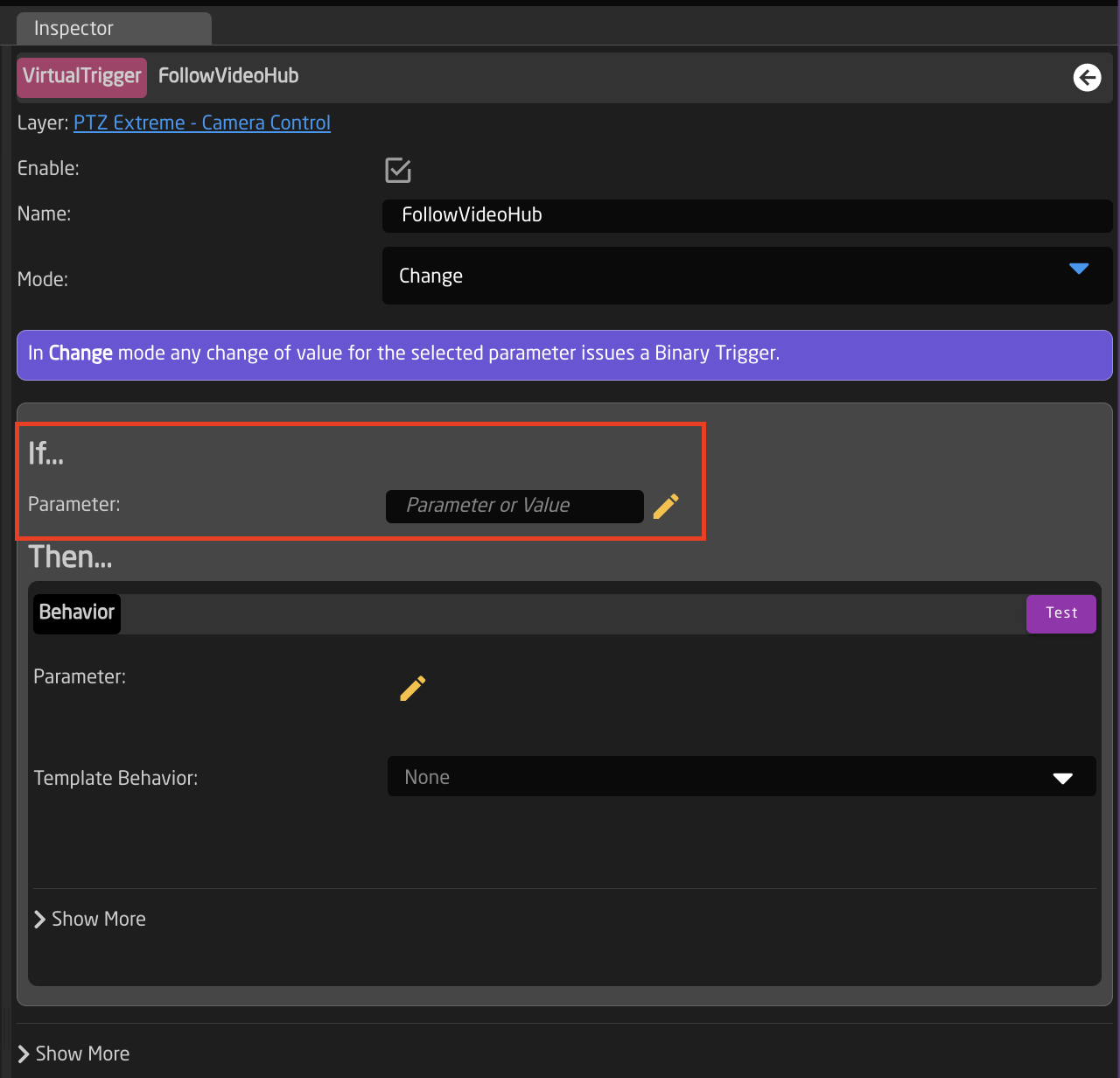Screen dimensions: 1120x1078
Task: Expand Show More inside the Behavior panel
Action: click(x=90, y=919)
